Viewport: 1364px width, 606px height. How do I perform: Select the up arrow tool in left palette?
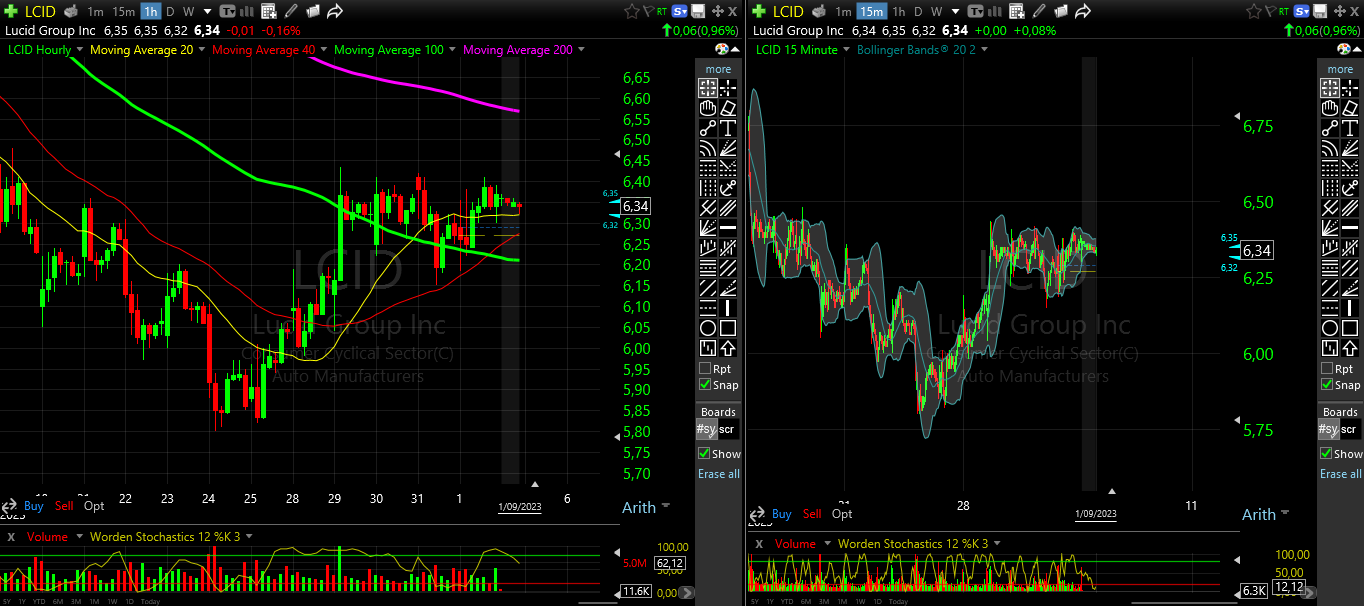point(728,348)
